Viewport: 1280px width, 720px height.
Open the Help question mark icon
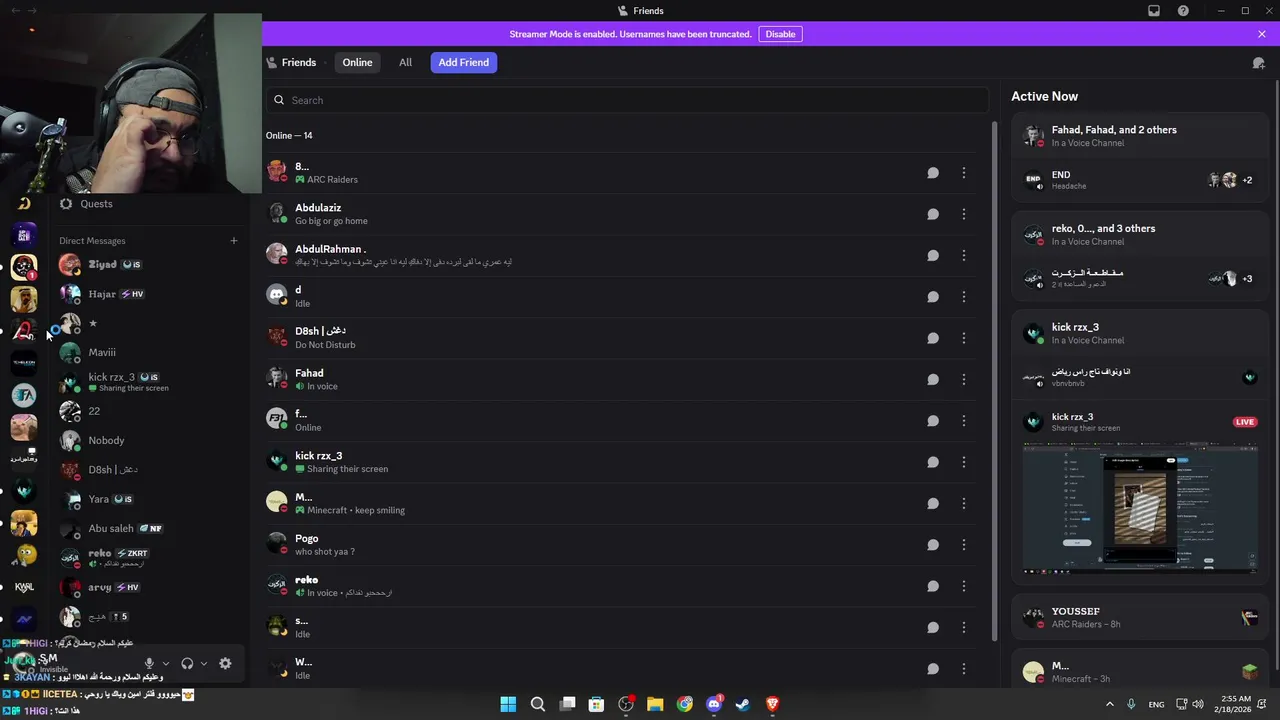point(1184,11)
